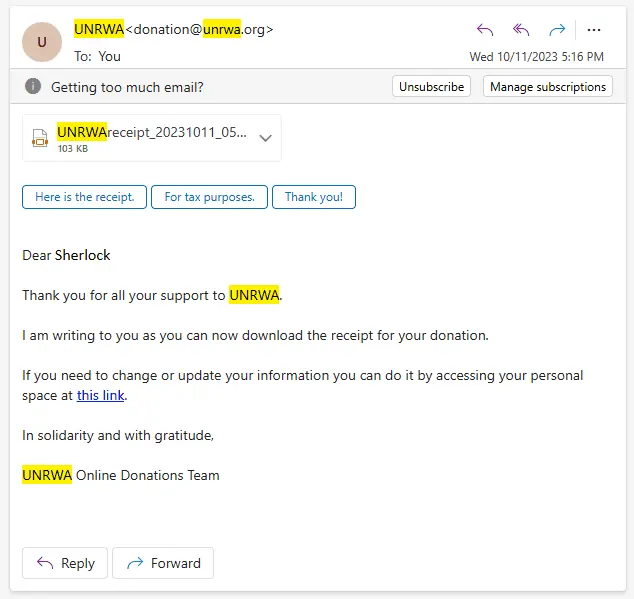Choose suggested reply 'For tax purposes.'

(209, 197)
